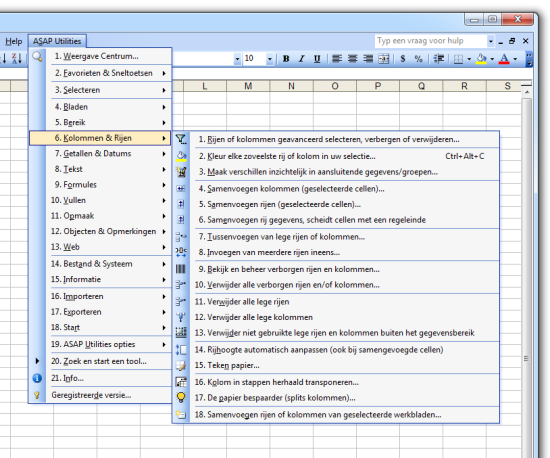Open Geregistreerde versie entry
The image size is (550, 458).
tap(101, 395)
